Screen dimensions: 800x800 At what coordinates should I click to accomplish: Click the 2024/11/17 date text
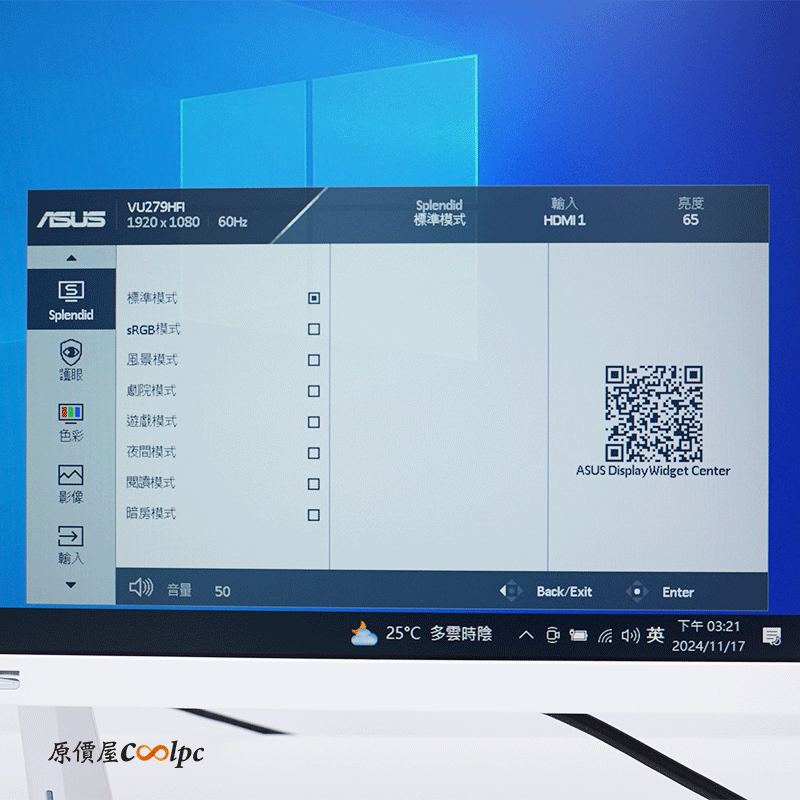709,646
